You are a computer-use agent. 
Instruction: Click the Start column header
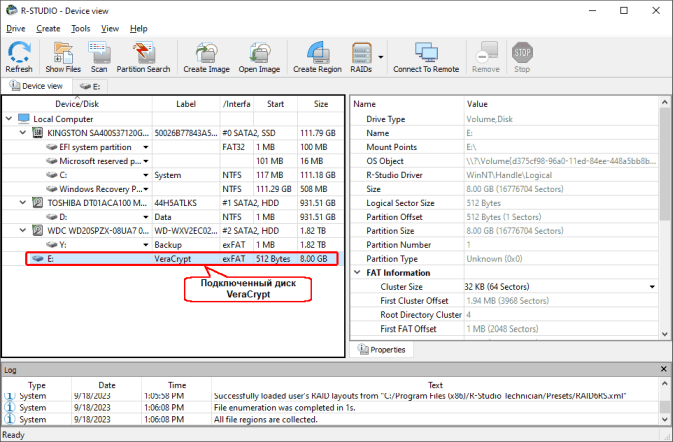tap(275, 104)
